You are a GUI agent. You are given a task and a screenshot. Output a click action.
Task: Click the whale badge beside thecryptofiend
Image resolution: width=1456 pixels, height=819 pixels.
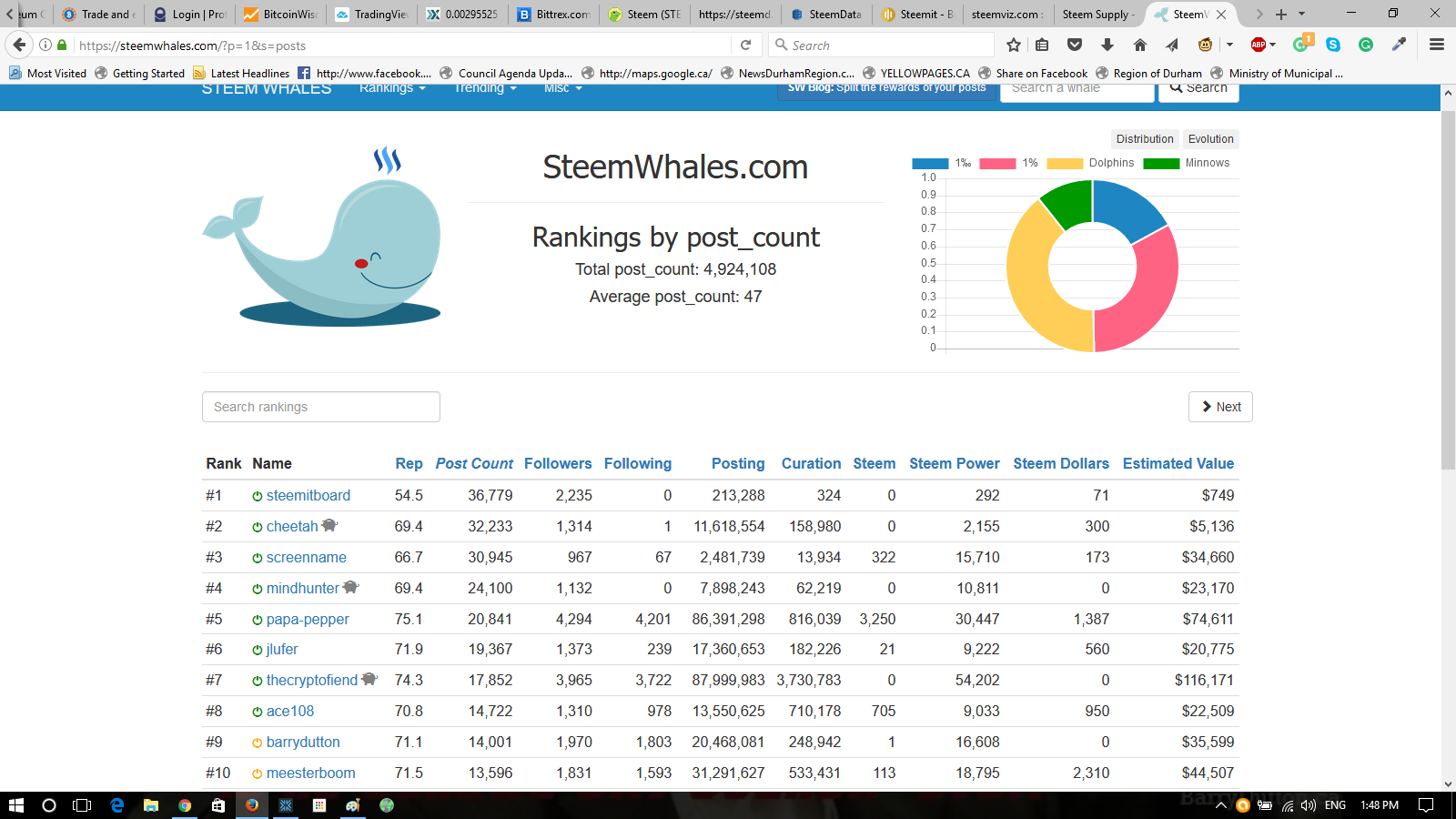369,679
